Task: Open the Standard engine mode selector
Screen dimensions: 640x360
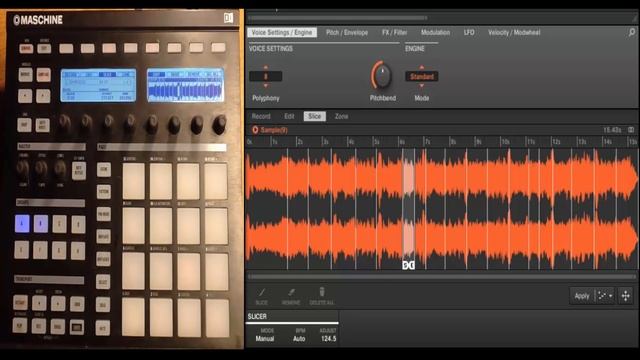Action: coord(422,76)
